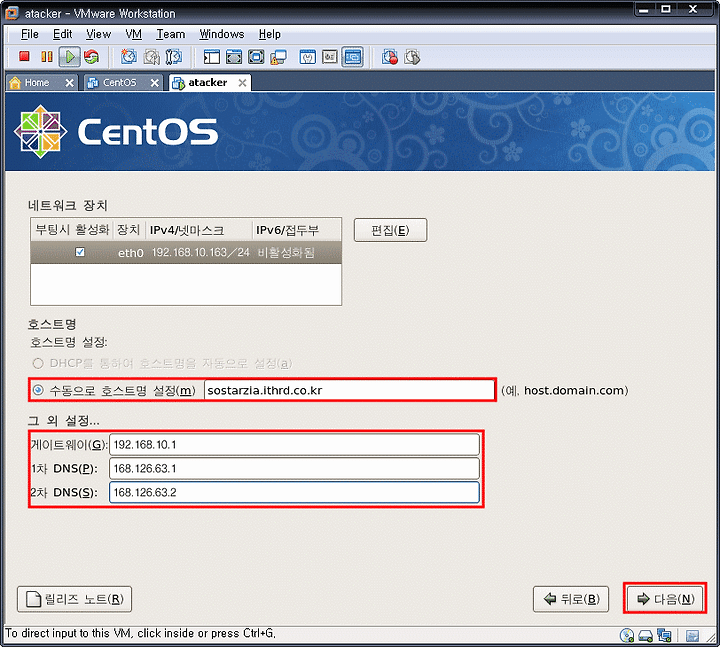Screen dimensions: 720x647
Task: Click the hostname field with sostarzia.ithrd.co.kr
Action: (349, 390)
